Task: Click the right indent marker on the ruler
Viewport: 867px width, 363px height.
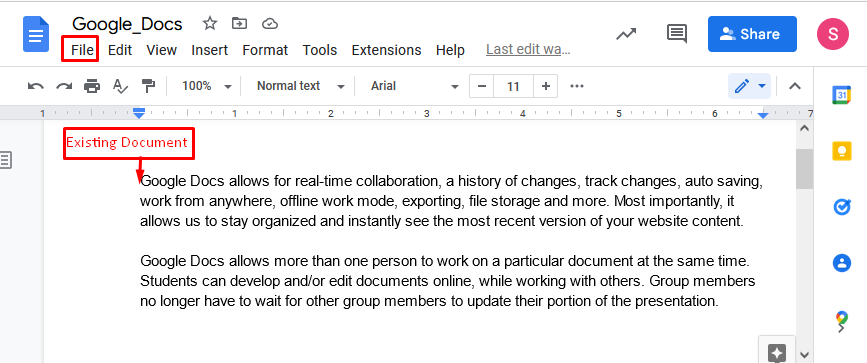Action: [764, 115]
